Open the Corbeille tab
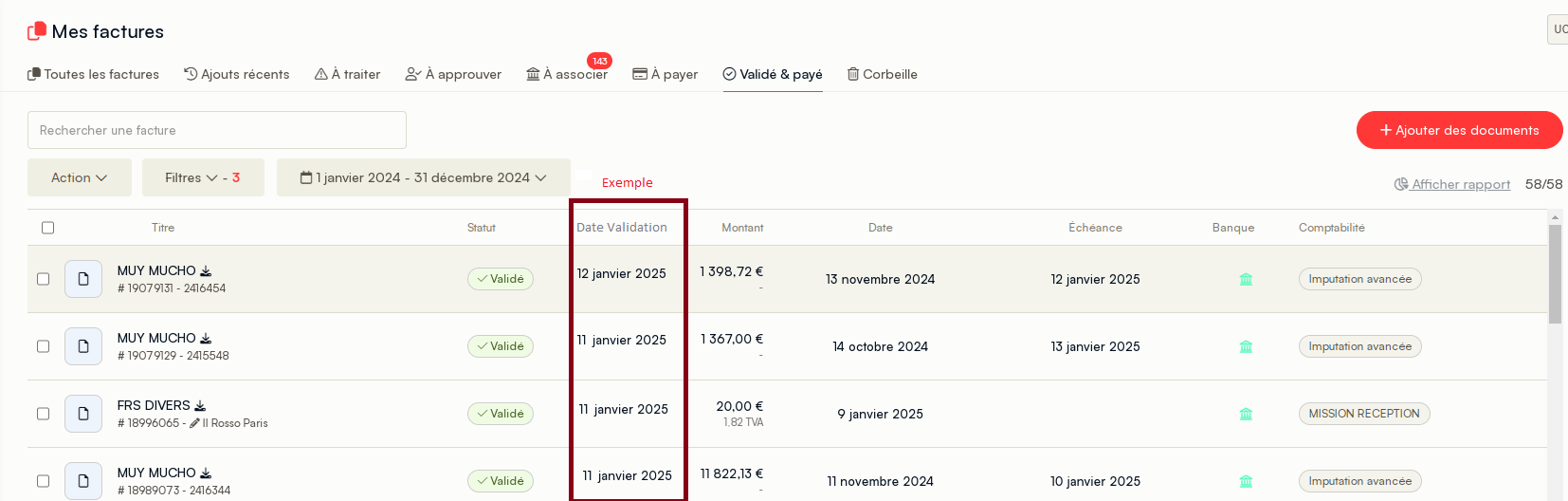The width and height of the screenshot is (1568, 501). pyautogui.click(x=882, y=74)
